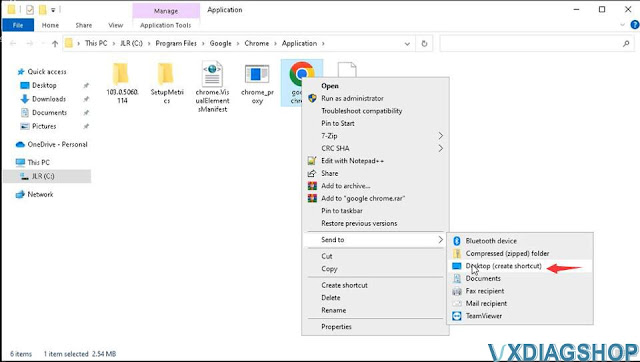Choose Restore previous versions
This screenshot has width=640, height=362.
click(359, 223)
